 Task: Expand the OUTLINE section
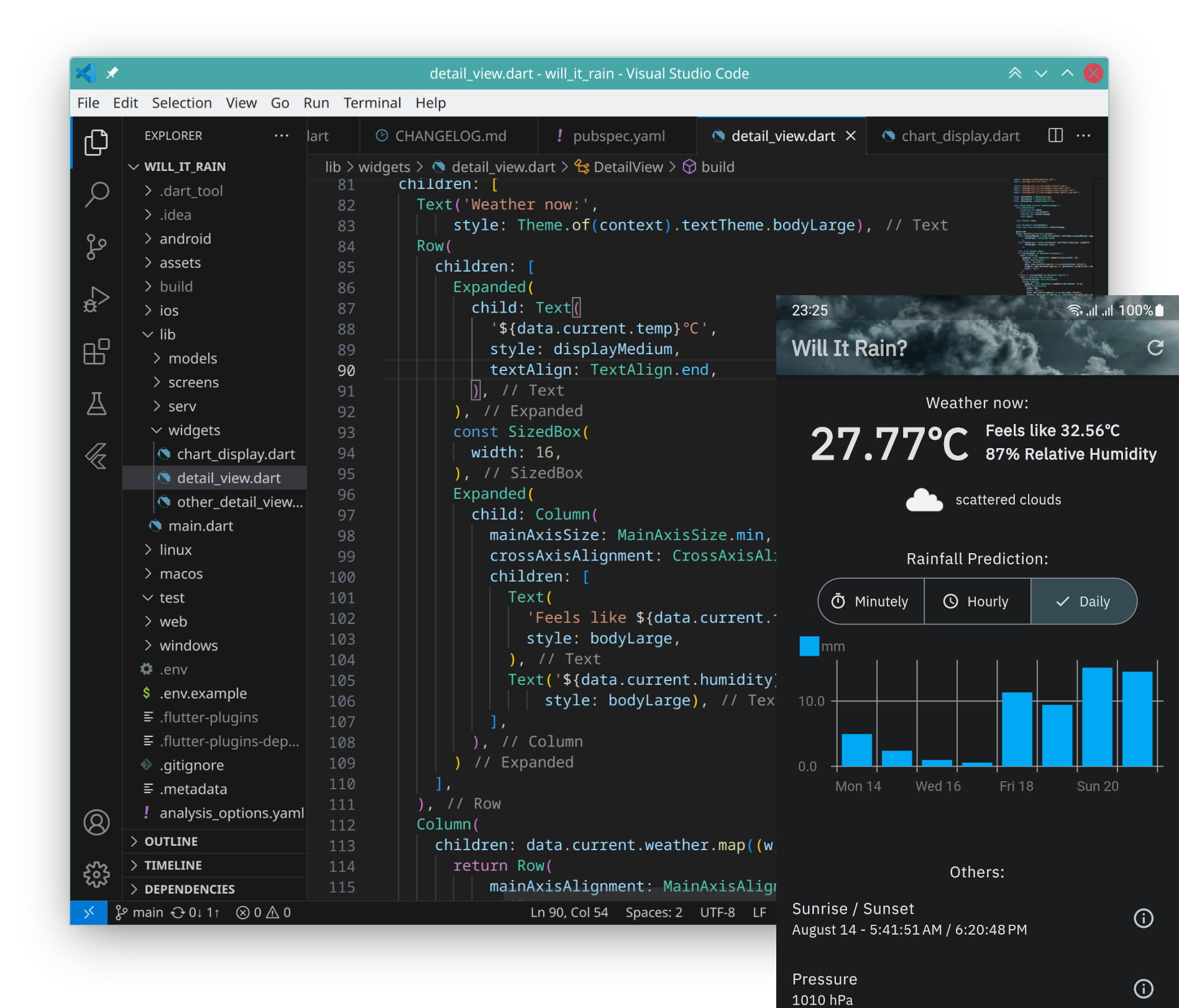click(x=215, y=841)
